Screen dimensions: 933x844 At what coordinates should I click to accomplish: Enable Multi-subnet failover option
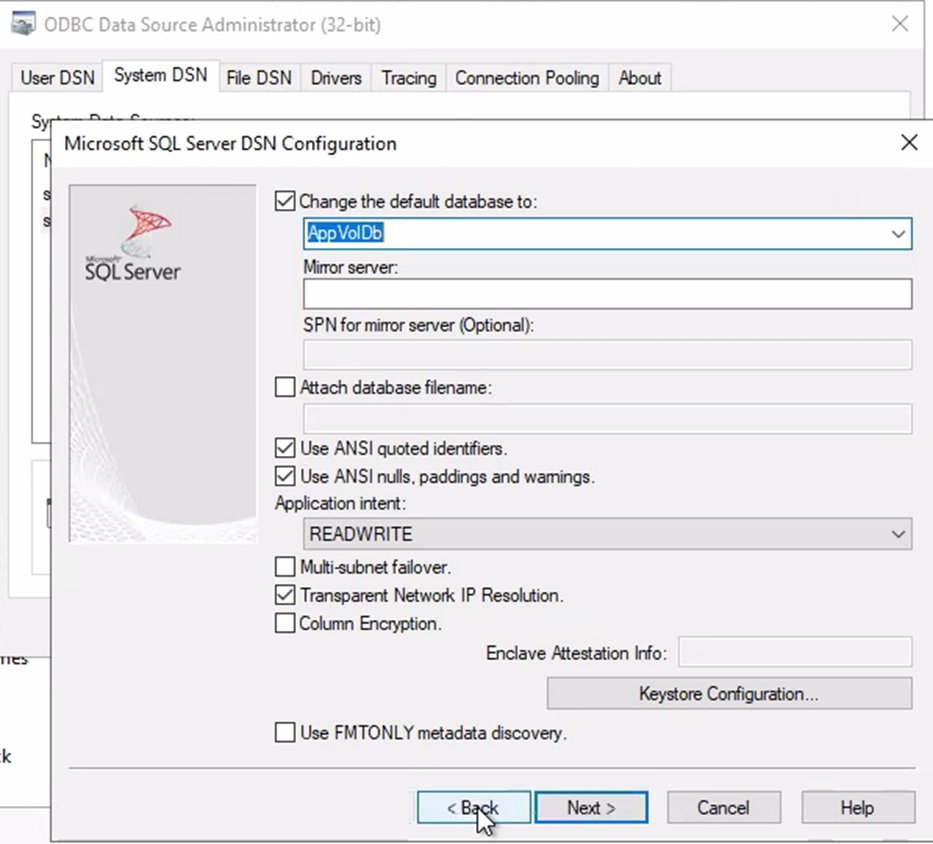pyautogui.click(x=285, y=567)
